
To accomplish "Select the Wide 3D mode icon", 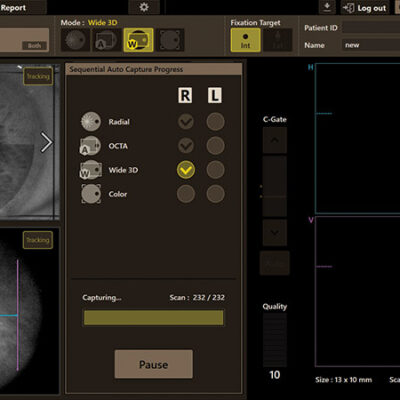I will click(138, 40).
